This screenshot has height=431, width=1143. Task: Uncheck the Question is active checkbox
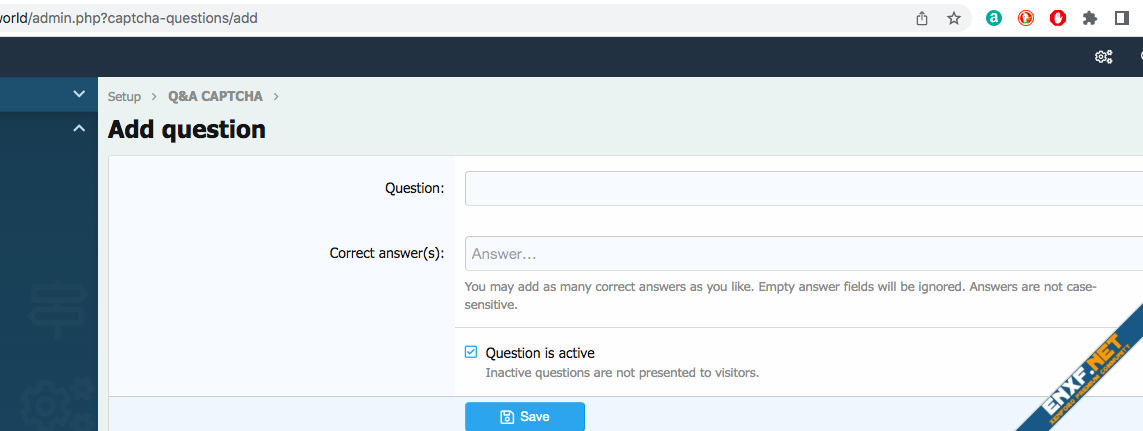(x=471, y=352)
